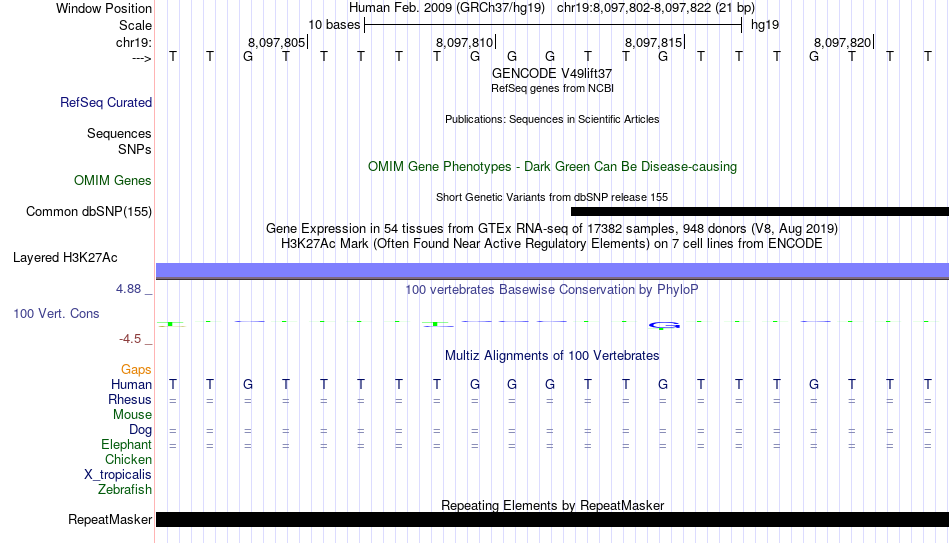950x543 pixels.
Task: Click the Rhesus species label
Action: coord(130,399)
